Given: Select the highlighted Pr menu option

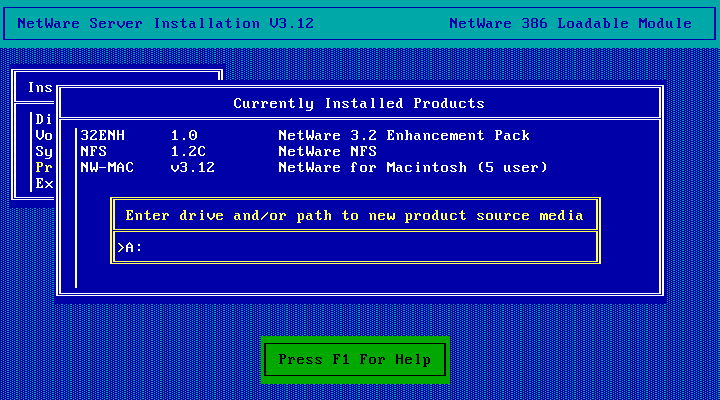Looking at the screenshot, I should (x=44, y=168).
